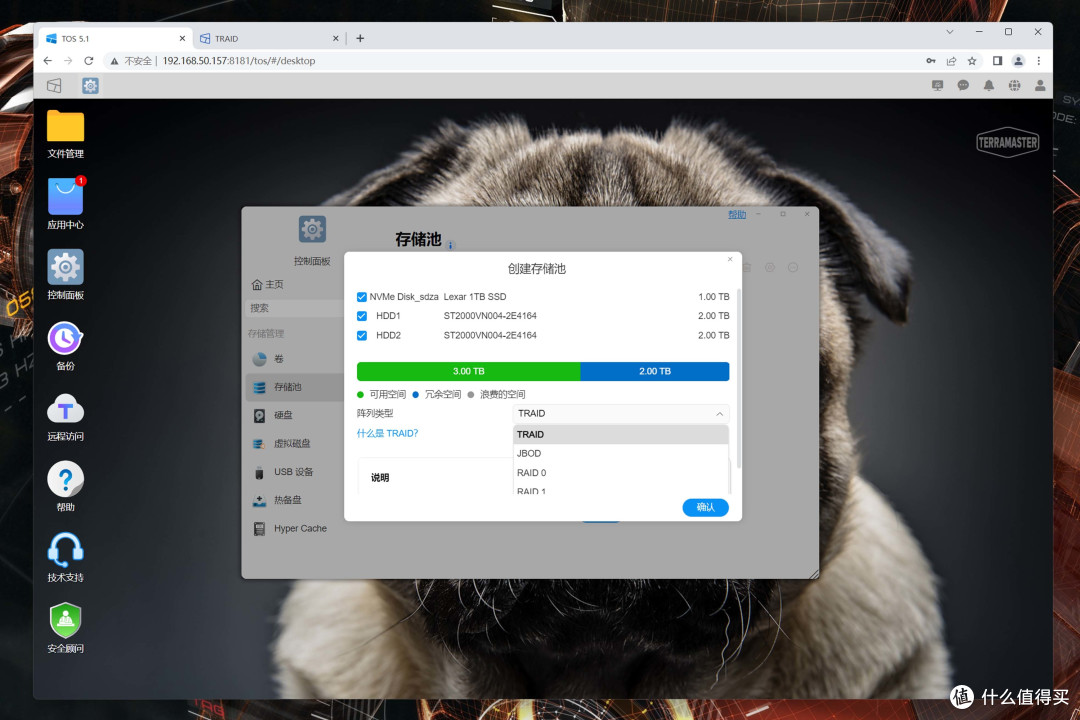Click the 帮助 link in control panel window
Screen dimensions: 1080x720
click(737, 214)
